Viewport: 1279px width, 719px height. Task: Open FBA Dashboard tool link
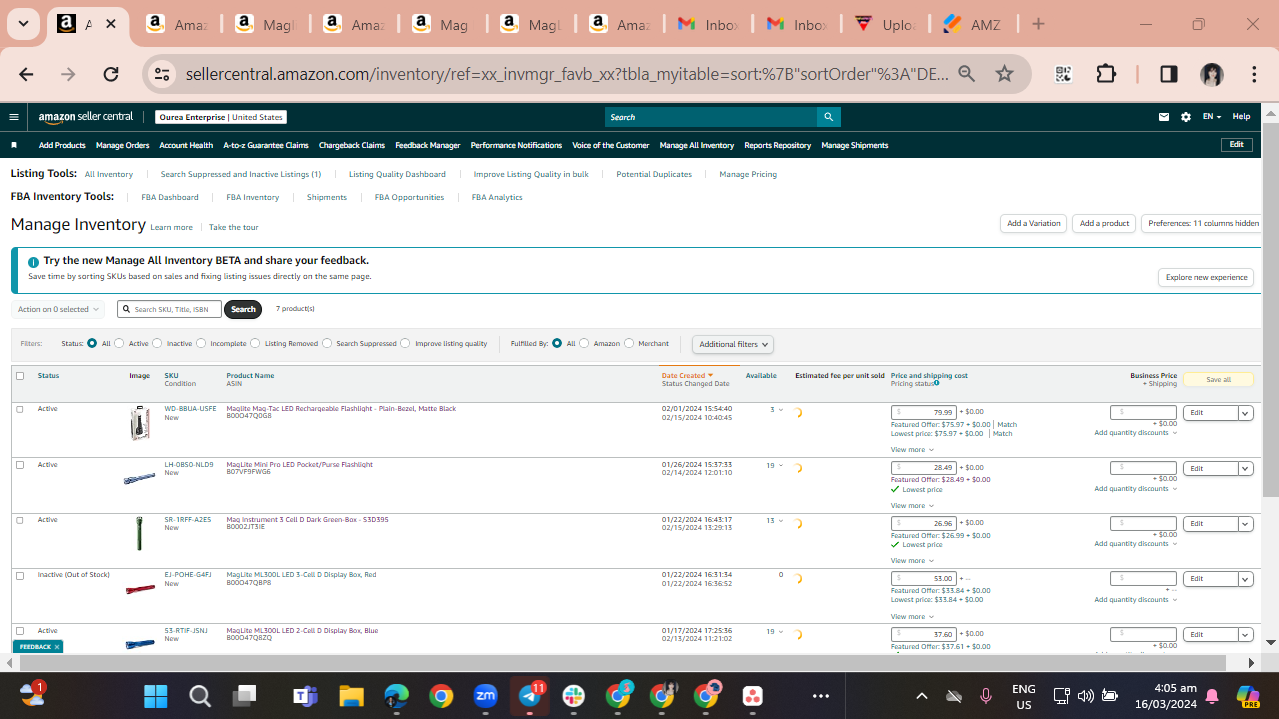pyautogui.click(x=170, y=197)
